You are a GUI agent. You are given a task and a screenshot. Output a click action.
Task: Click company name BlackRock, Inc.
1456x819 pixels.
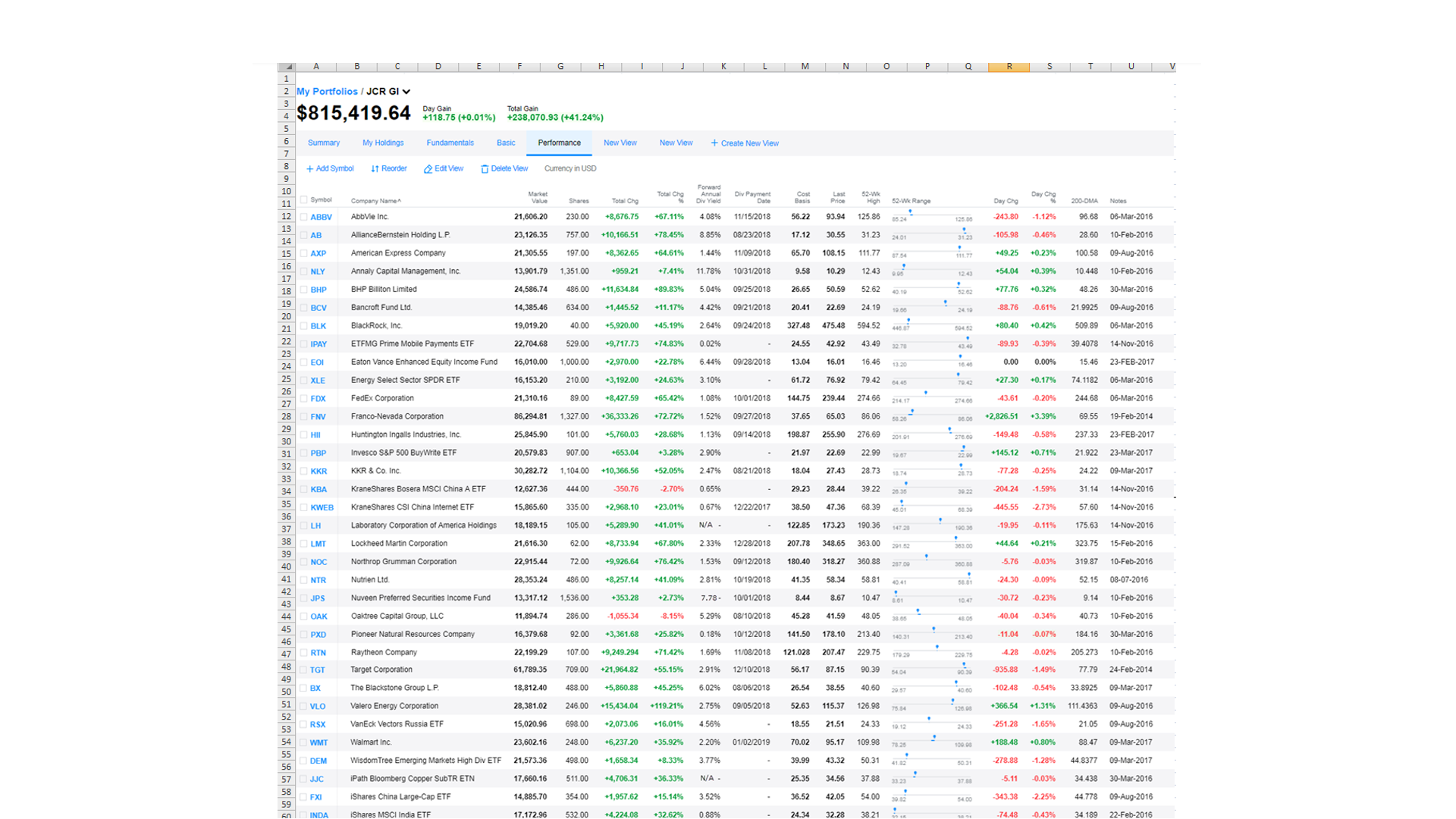click(x=376, y=326)
